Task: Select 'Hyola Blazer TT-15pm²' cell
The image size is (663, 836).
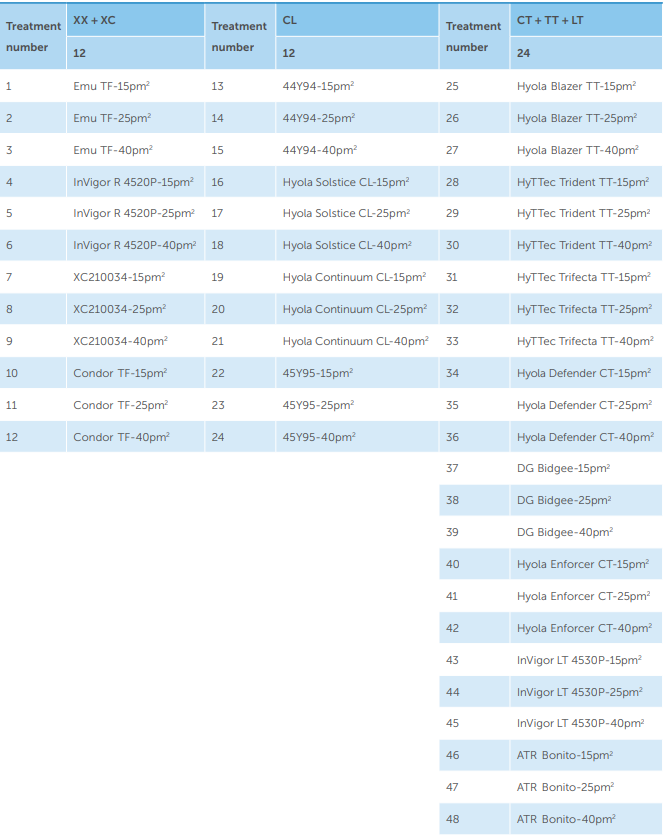Action: tap(586, 86)
